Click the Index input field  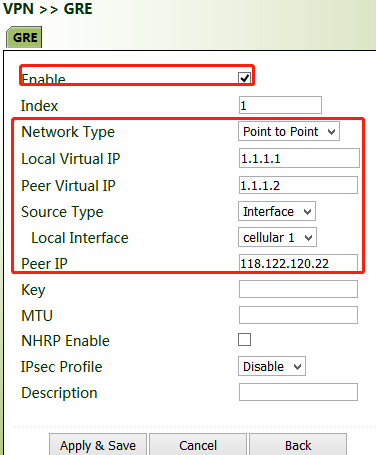280,105
